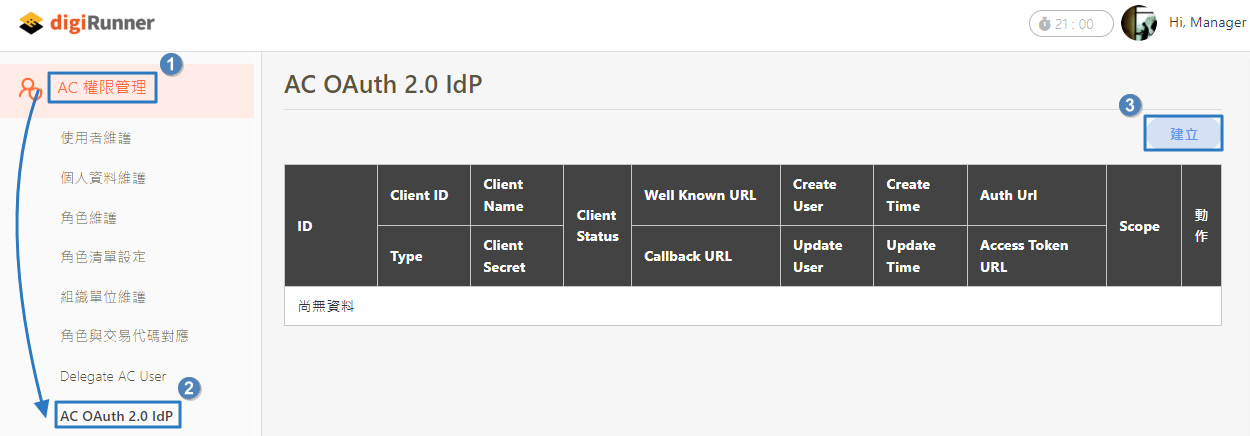Open the Manager user avatar

(1139, 23)
